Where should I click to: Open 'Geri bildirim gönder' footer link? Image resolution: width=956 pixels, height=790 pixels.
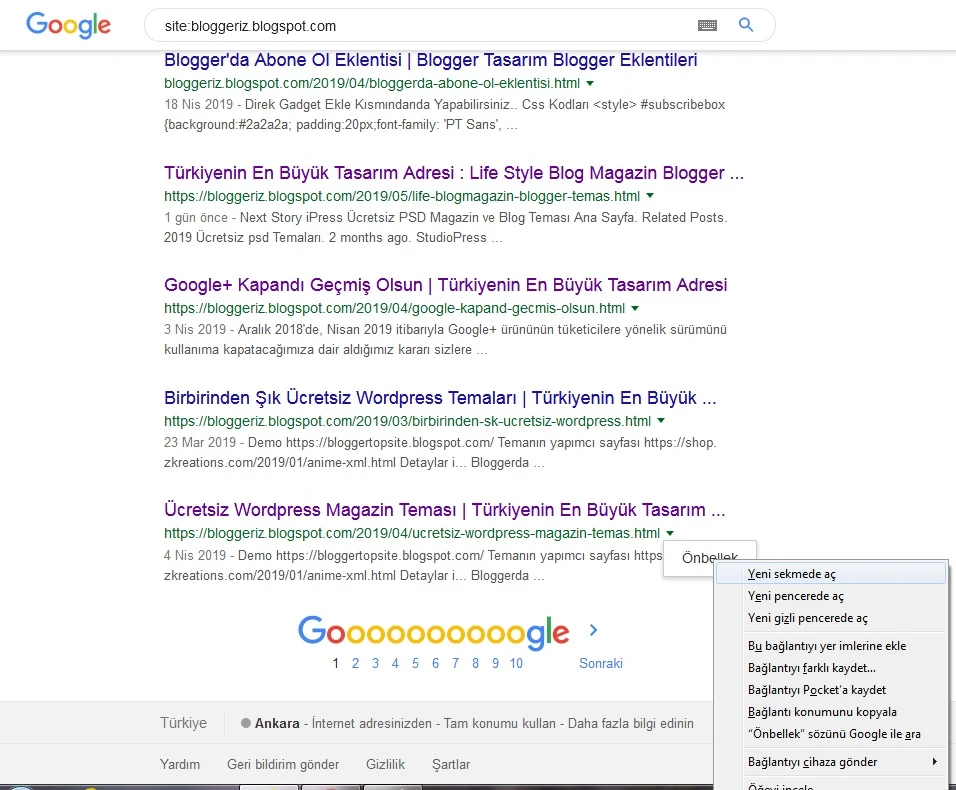(x=283, y=764)
